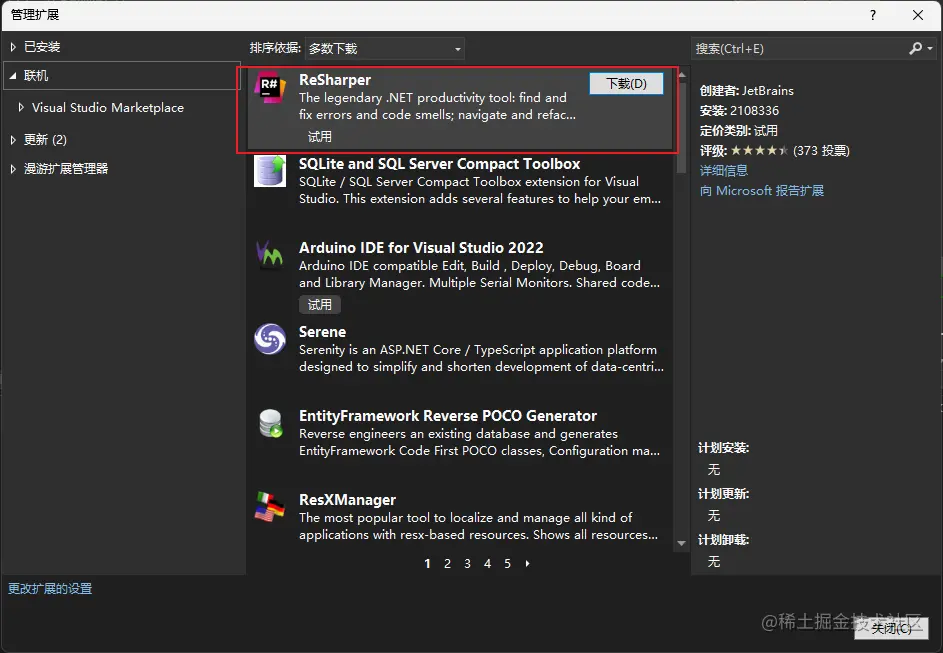The width and height of the screenshot is (943, 653).
Task: Click 向 Microsoft 报告扩展 link
Action: click(x=761, y=191)
